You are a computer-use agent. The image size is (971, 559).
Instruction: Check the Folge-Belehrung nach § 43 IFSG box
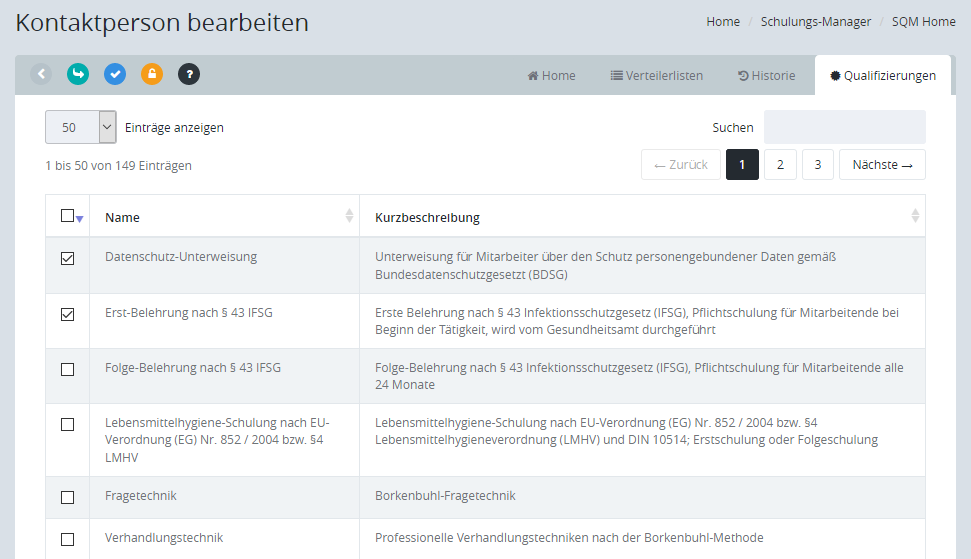68,369
